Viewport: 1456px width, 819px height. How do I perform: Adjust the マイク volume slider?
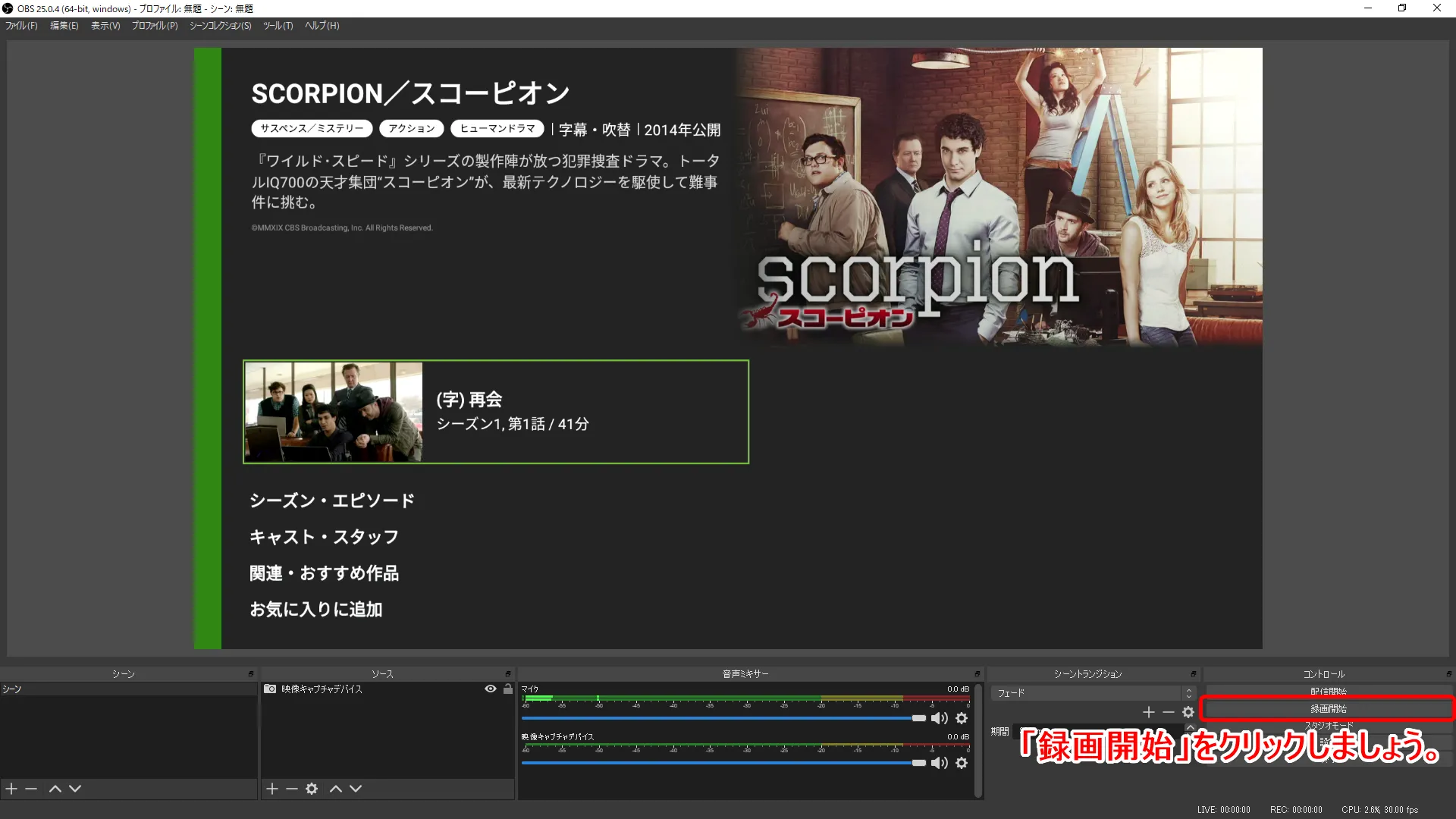723,718
